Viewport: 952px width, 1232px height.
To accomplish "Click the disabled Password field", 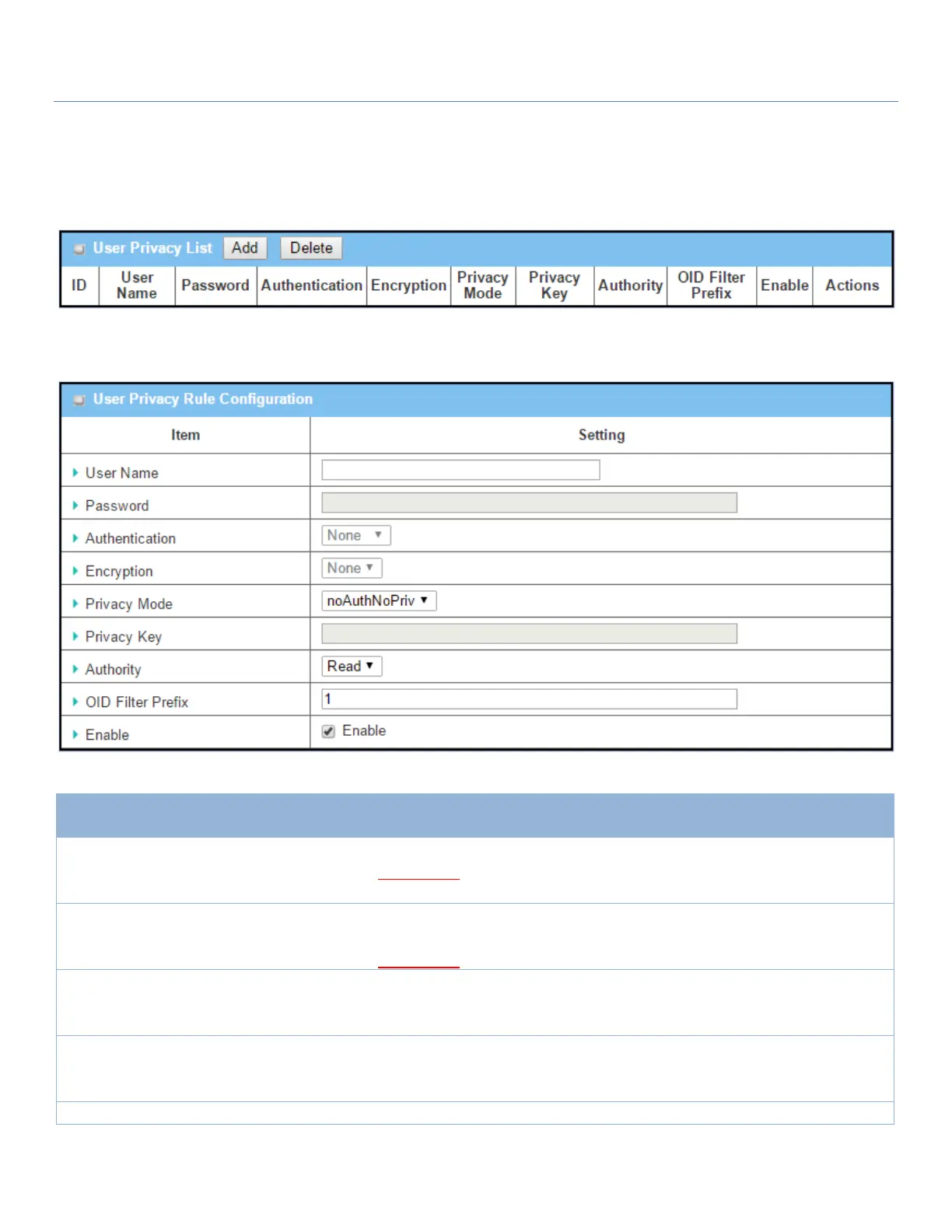I will (x=529, y=502).
